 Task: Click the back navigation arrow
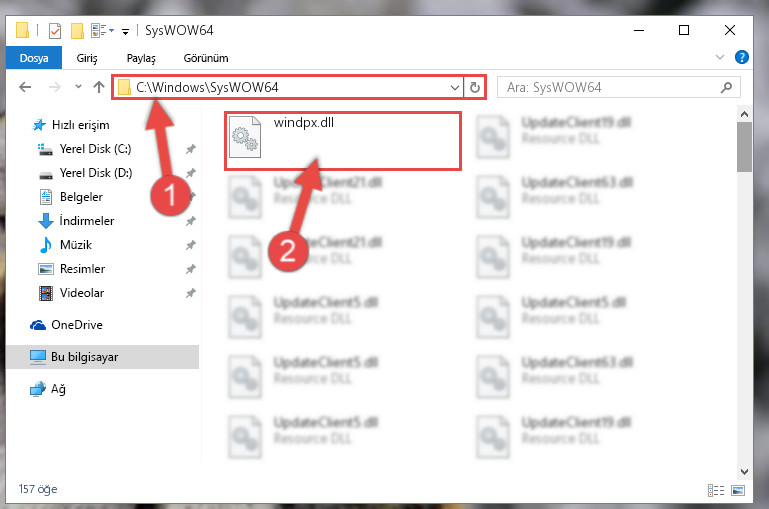tap(25, 87)
